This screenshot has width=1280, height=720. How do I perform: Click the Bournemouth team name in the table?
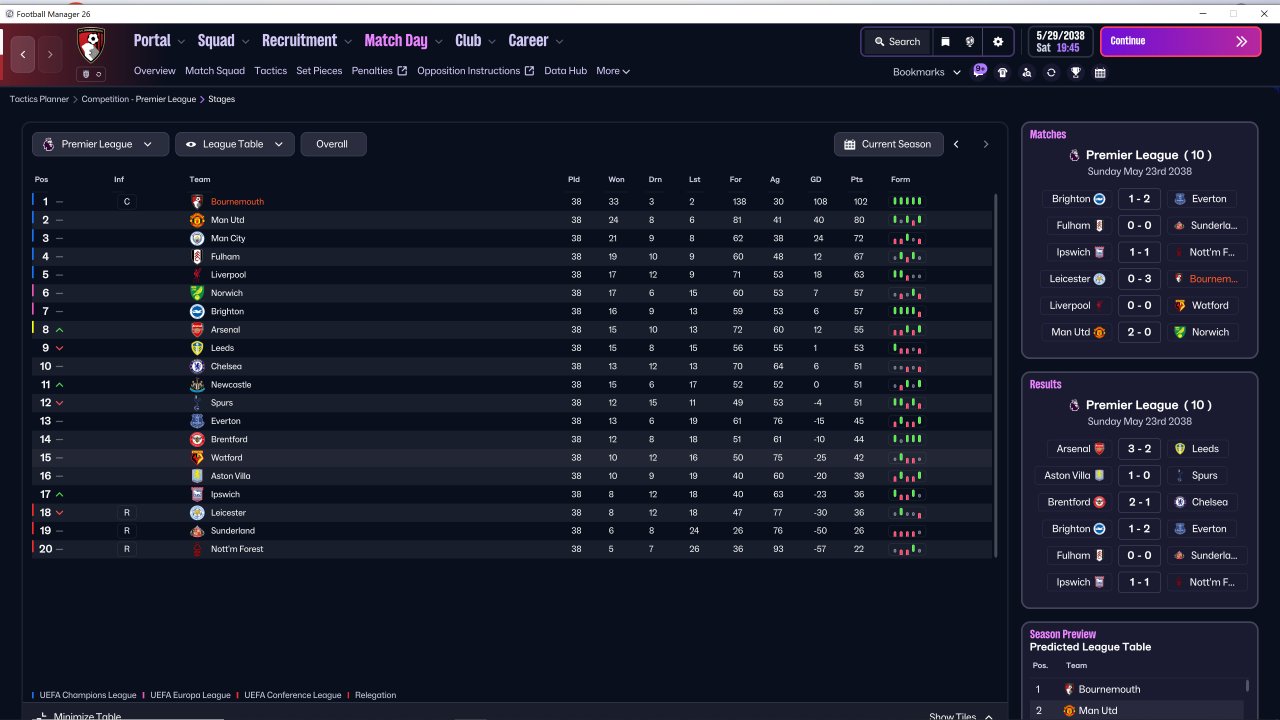pos(237,202)
